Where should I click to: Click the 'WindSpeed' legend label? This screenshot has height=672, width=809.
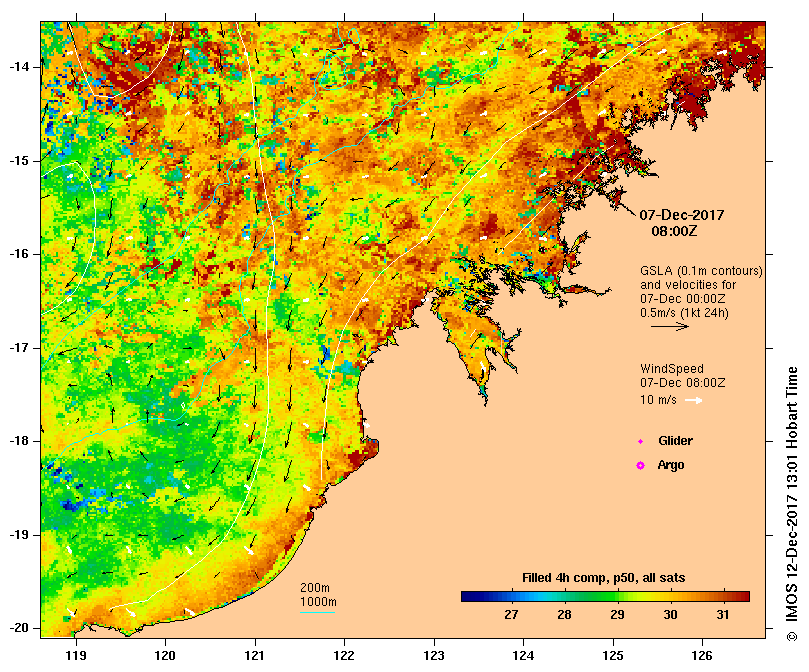[x=672, y=369]
